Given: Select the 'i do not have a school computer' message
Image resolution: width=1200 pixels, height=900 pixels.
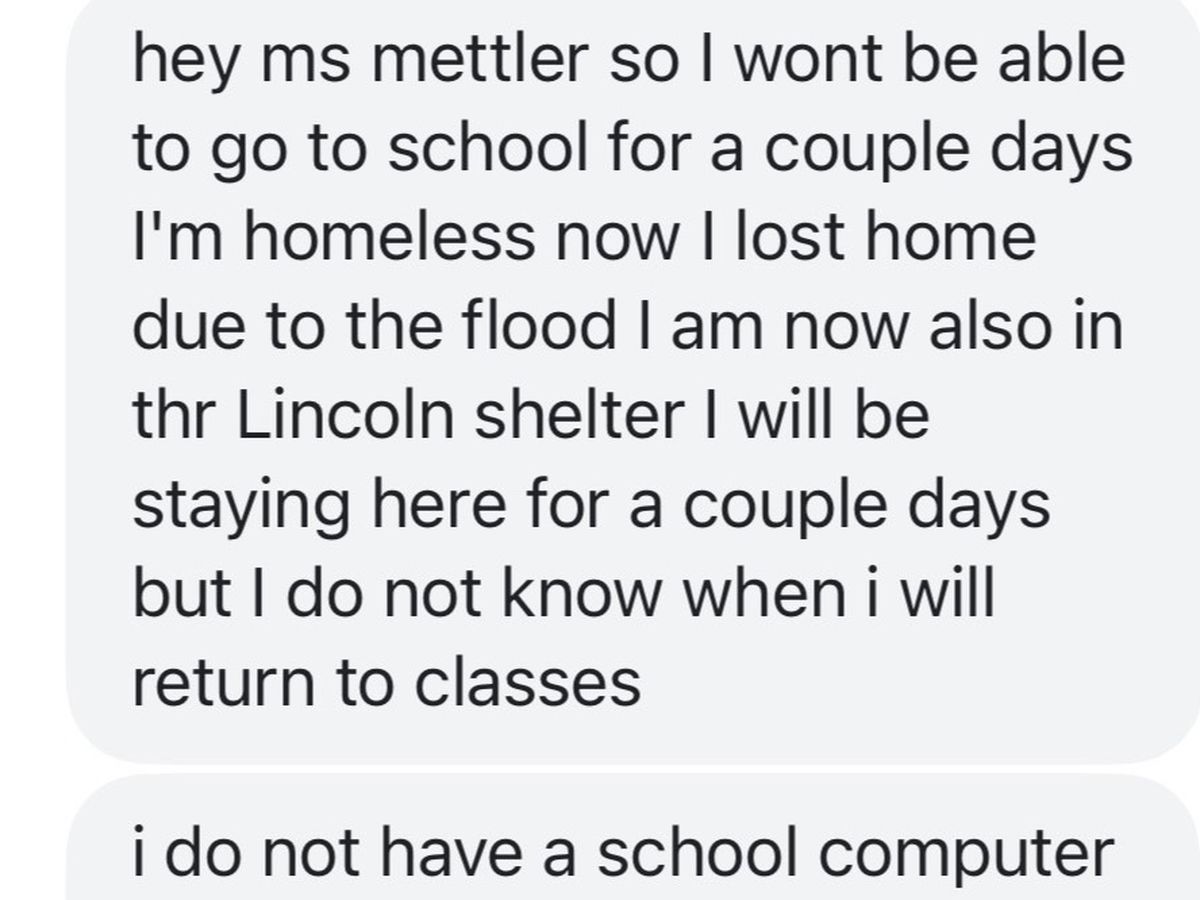Looking at the screenshot, I should (622, 852).
